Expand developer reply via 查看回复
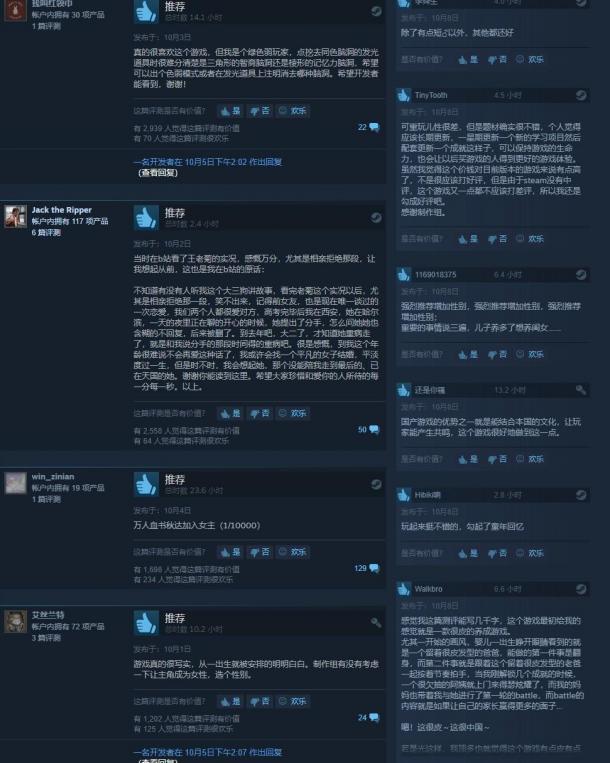Viewport: 610px width, 763px height. click(x=158, y=173)
